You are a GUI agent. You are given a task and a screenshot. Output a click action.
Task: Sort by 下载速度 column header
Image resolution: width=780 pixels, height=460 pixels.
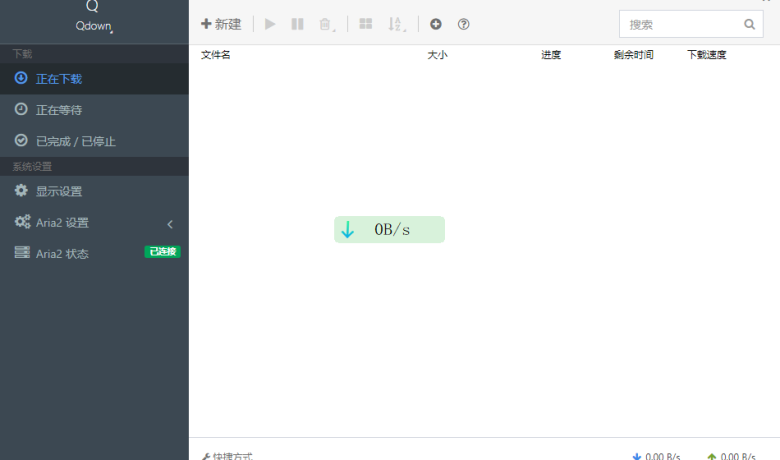(x=707, y=55)
